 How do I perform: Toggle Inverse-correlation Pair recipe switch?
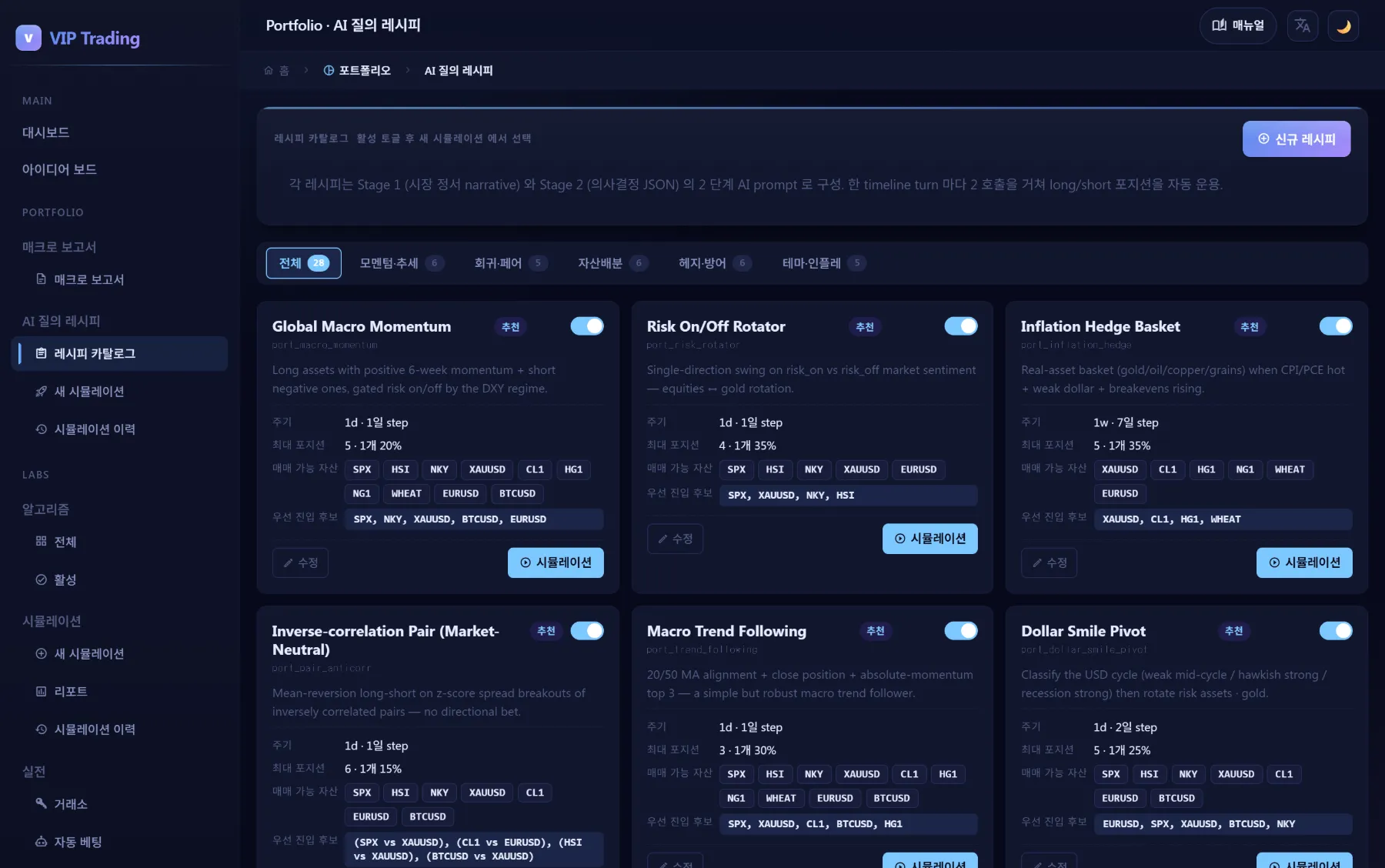pyautogui.click(x=587, y=631)
